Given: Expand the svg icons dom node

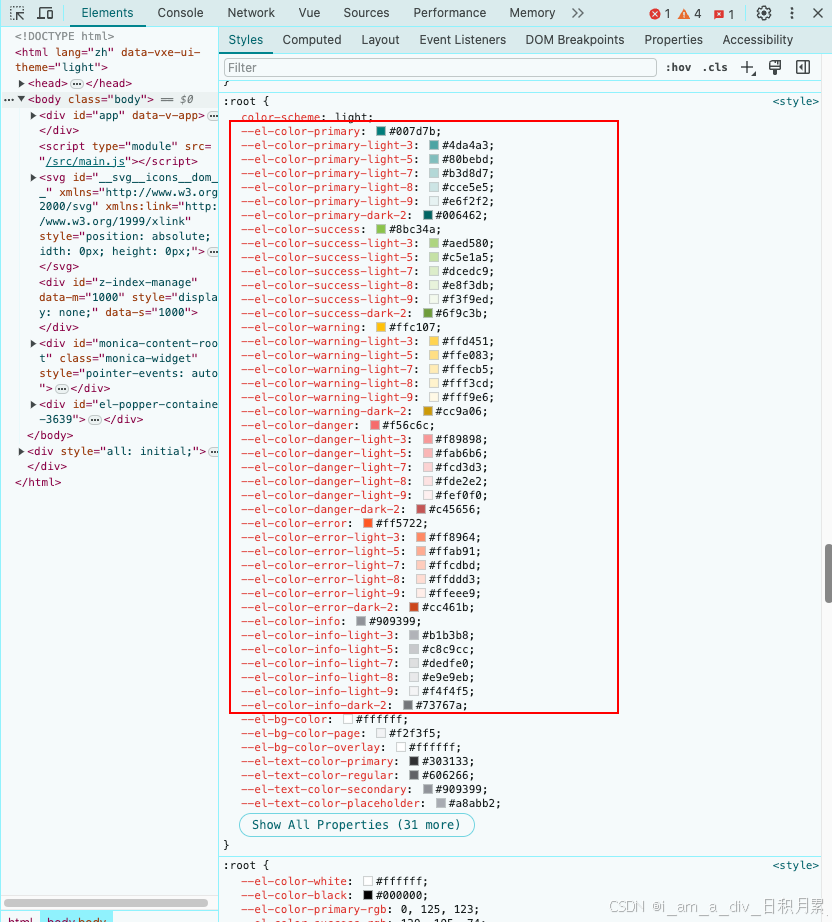Looking at the screenshot, I should coord(34,178).
